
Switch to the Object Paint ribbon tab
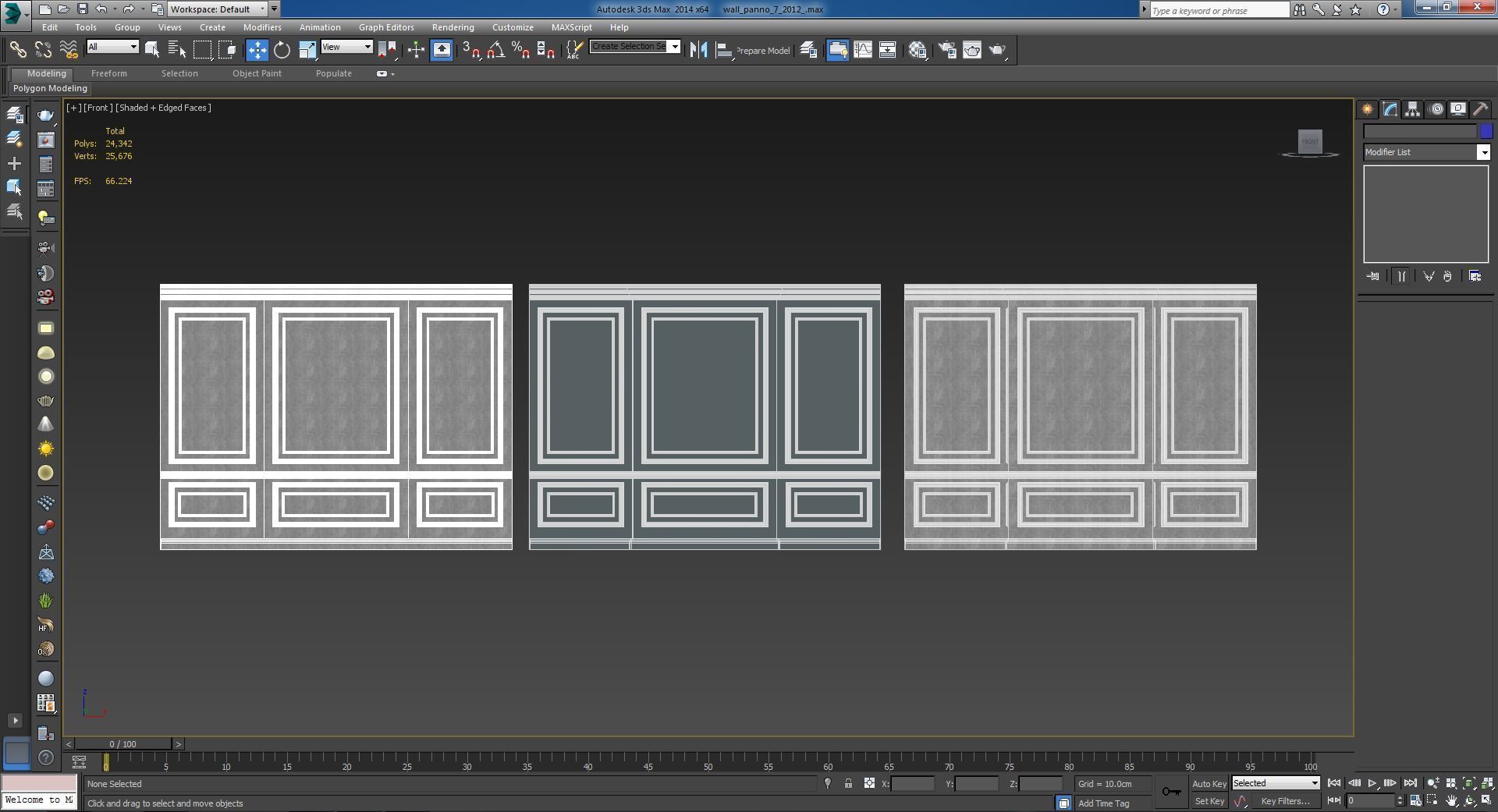coord(257,73)
